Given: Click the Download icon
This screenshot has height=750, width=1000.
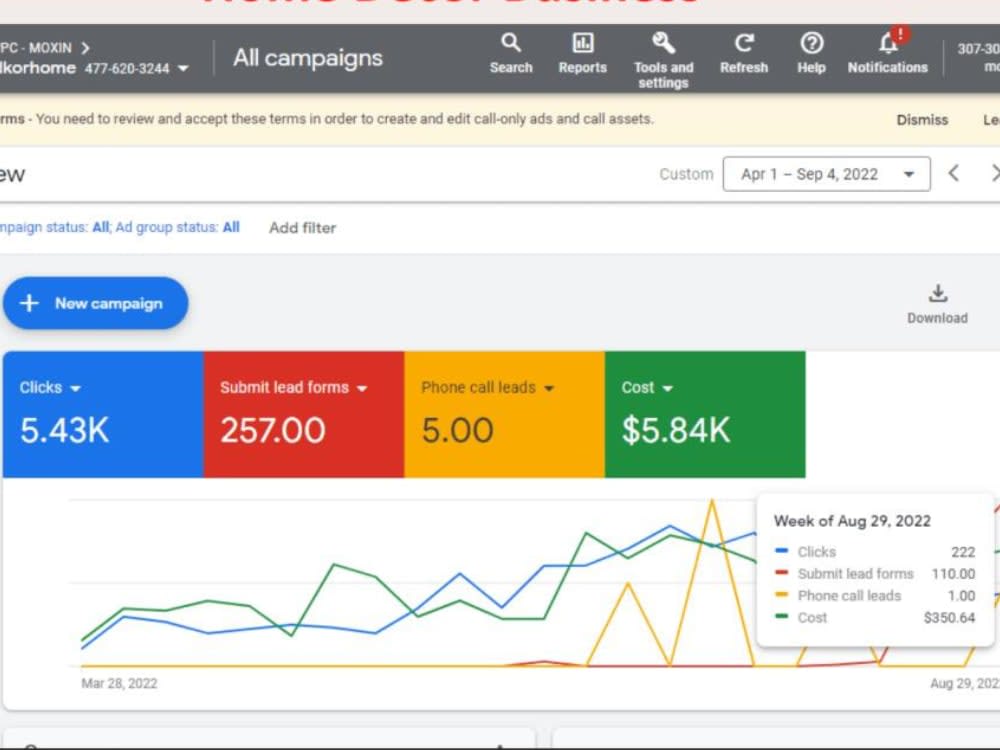Looking at the screenshot, I should point(938,294).
